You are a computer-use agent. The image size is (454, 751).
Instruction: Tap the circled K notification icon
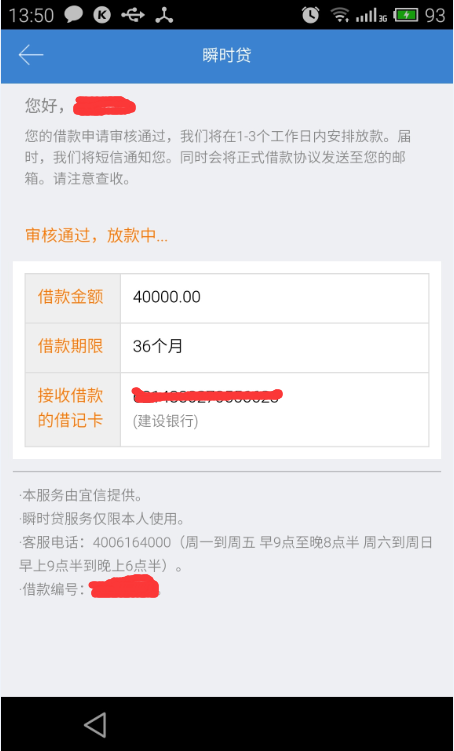tap(102, 15)
